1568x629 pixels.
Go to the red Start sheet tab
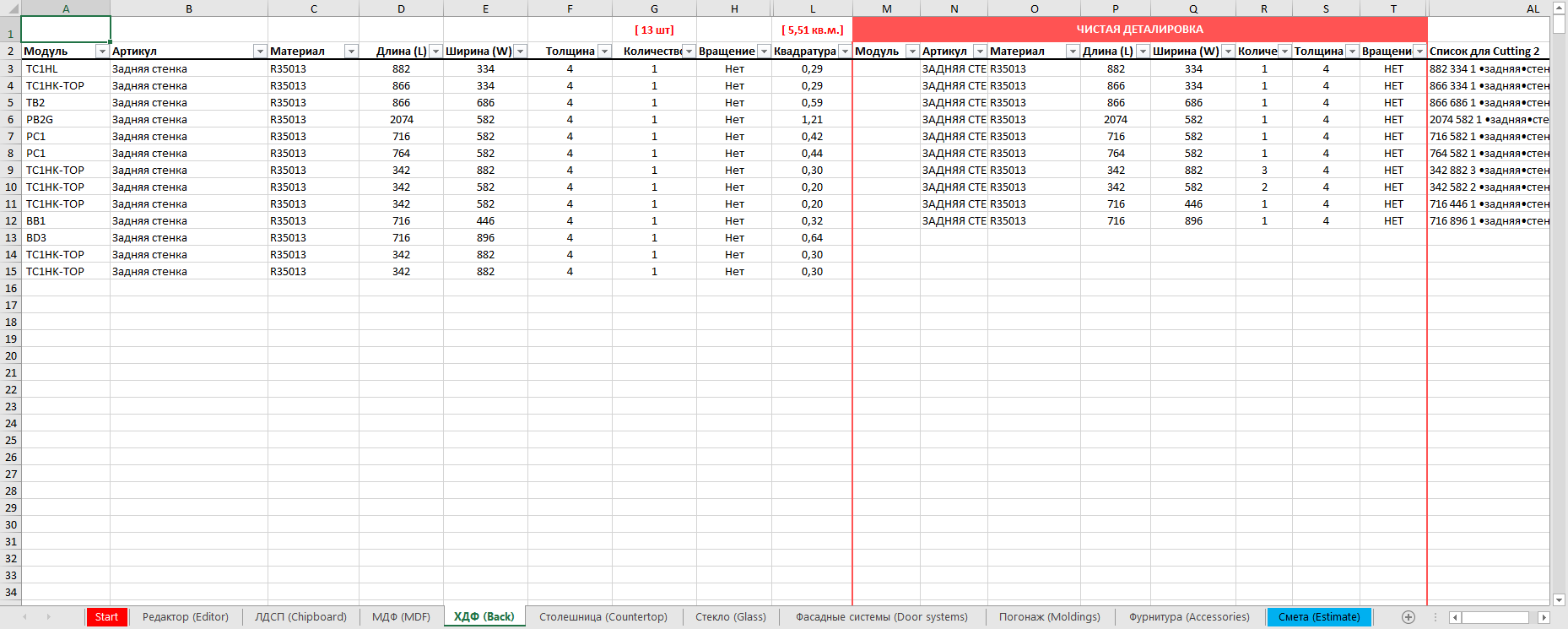[x=106, y=617]
